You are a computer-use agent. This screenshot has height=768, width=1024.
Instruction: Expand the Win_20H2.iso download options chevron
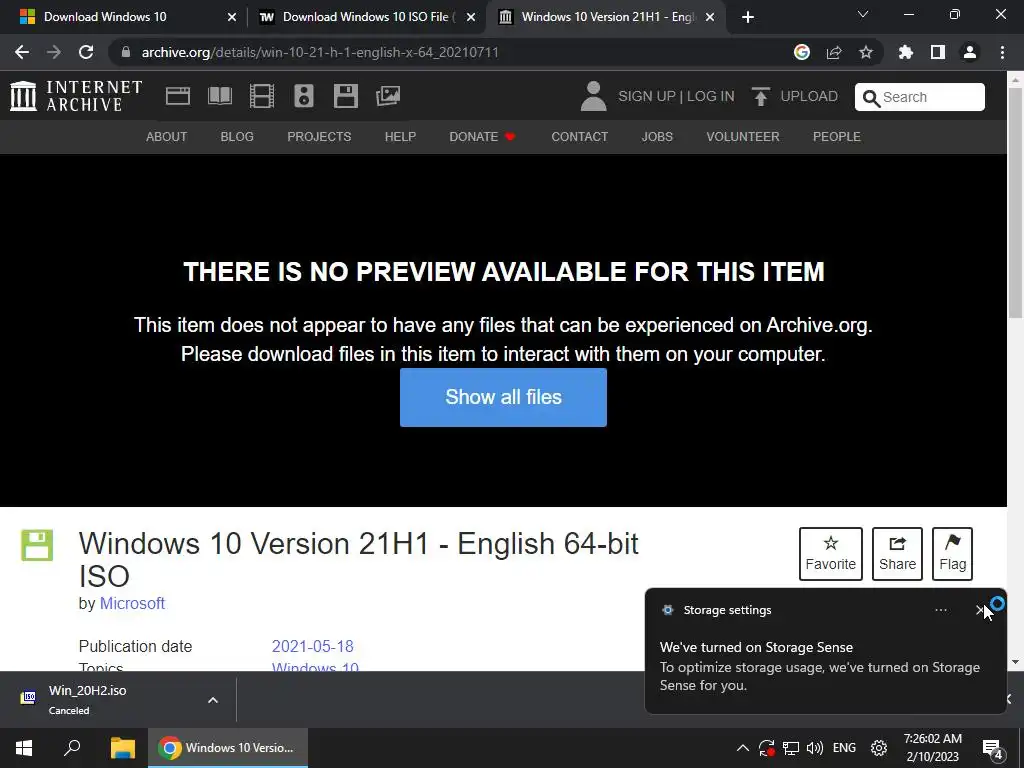(213, 700)
